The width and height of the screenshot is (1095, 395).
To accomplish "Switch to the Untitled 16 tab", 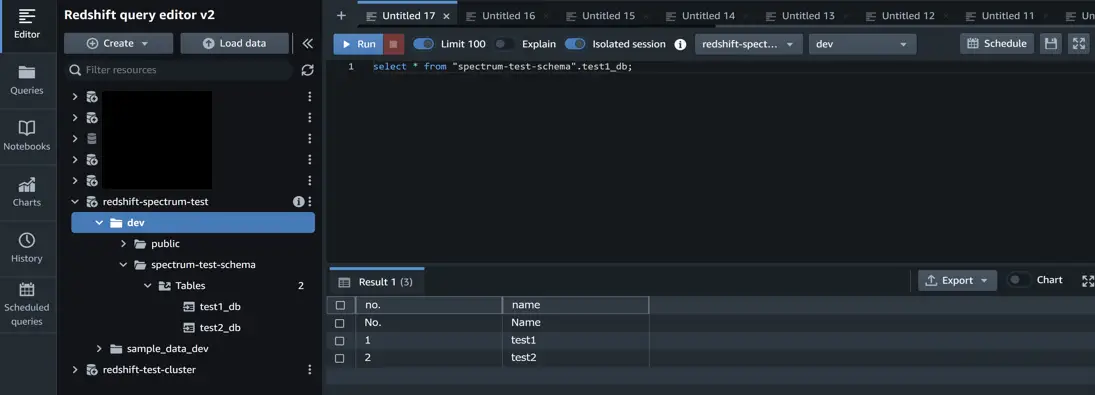I will (x=508, y=15).
